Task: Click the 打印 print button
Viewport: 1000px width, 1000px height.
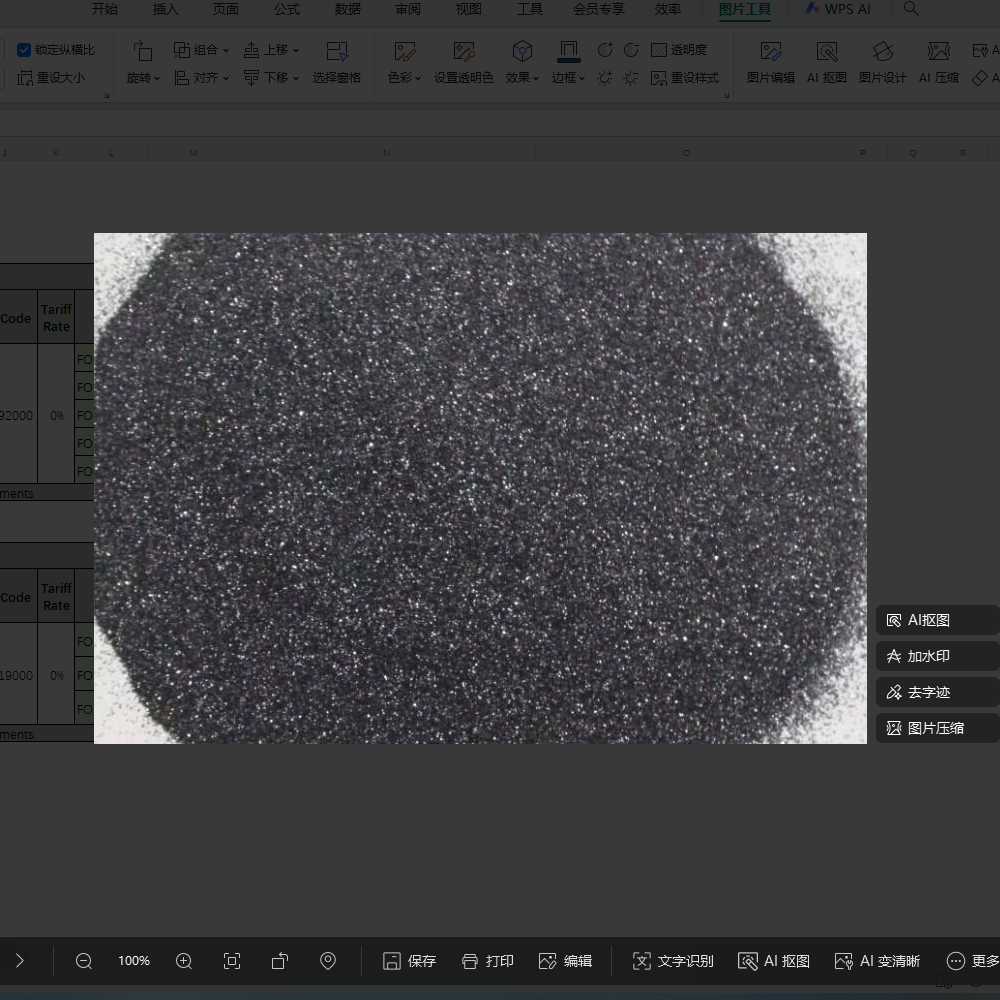Action: (488, 961)
